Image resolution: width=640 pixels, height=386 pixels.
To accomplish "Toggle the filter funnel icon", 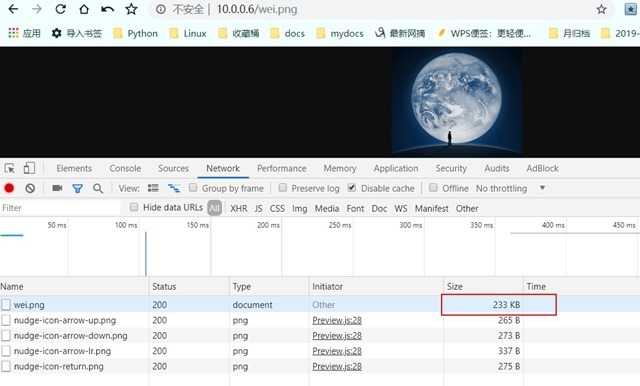I will click(77, 188).
